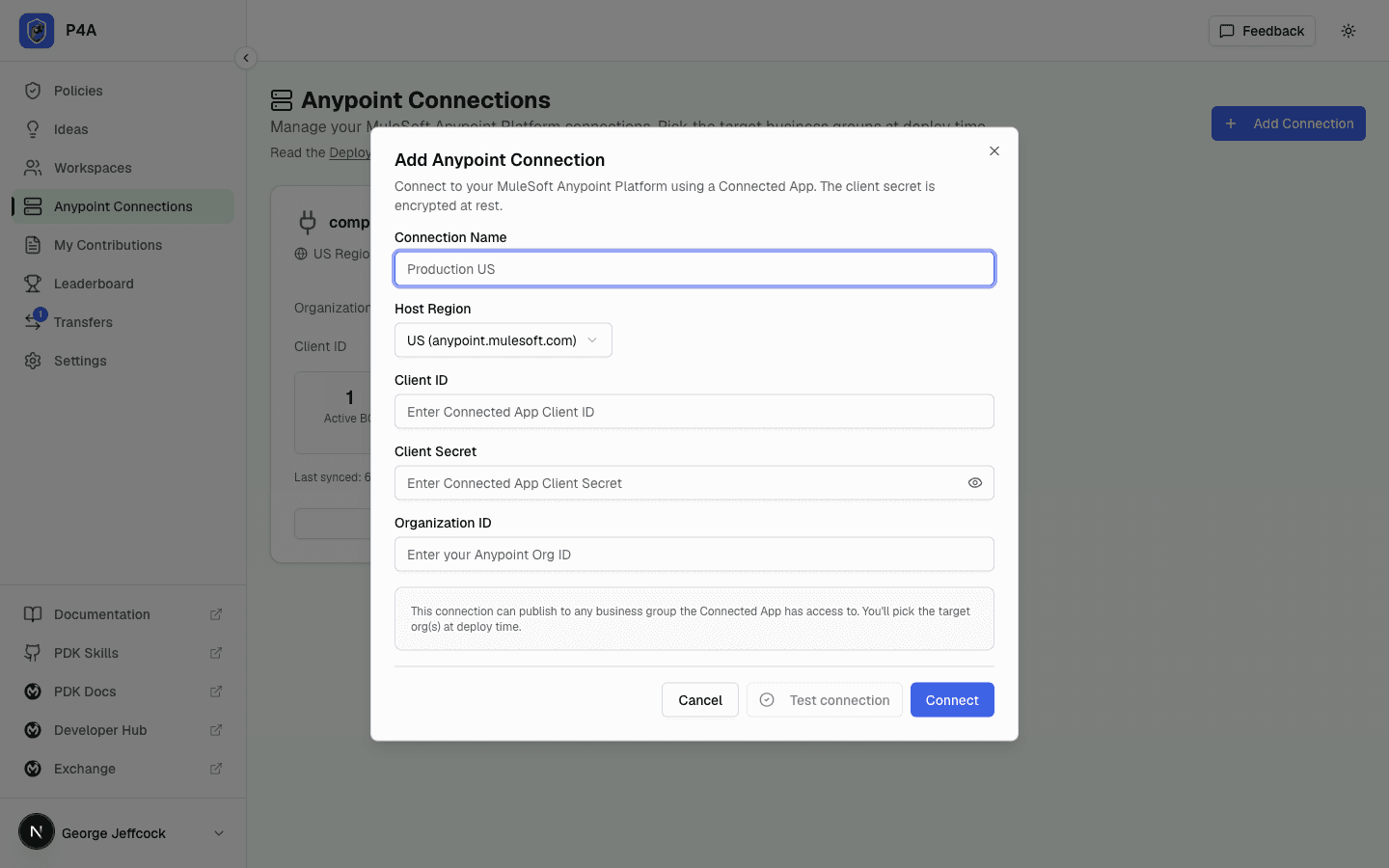Click the Add Connection button

click(x=1289, y=123)
